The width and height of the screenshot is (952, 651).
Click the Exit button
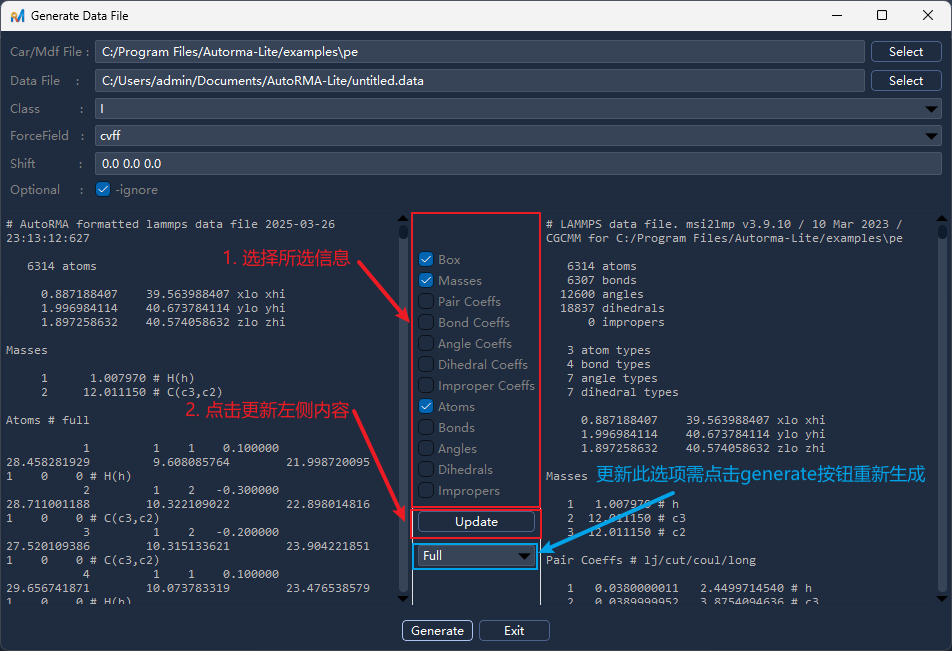[x=514, y=631]
